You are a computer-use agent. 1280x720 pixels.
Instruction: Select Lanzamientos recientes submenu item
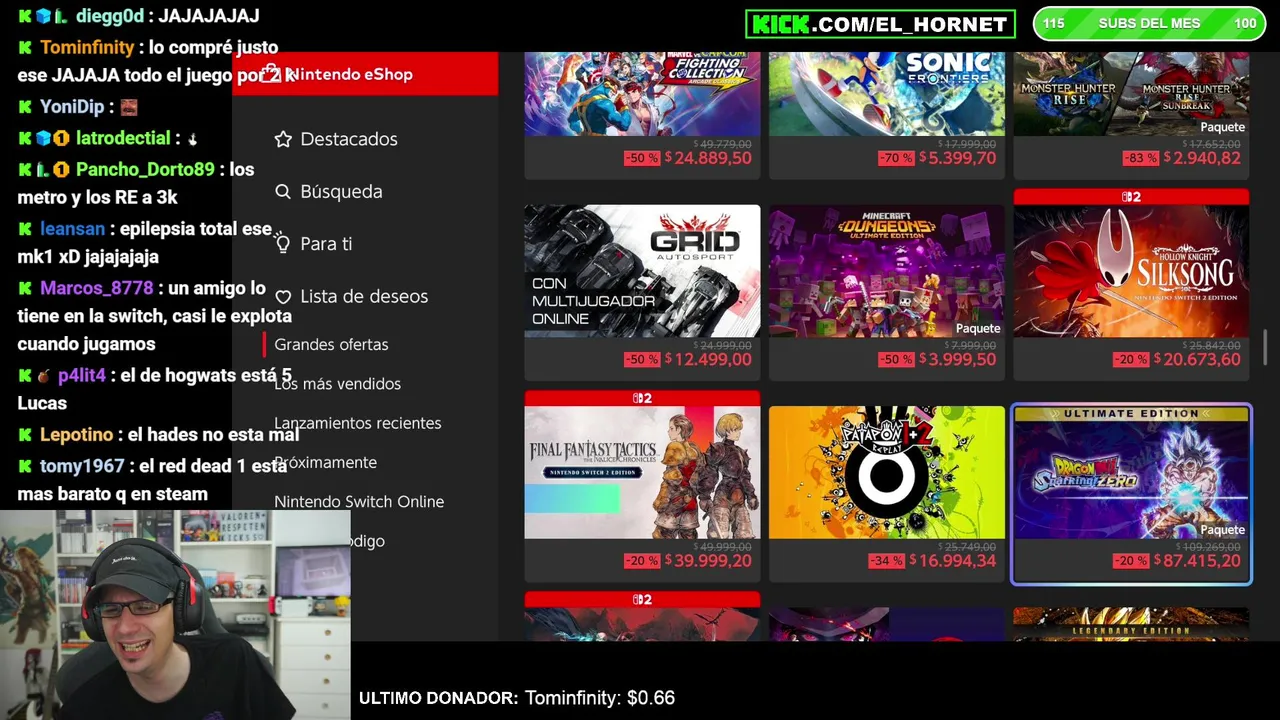coord(357,423)
